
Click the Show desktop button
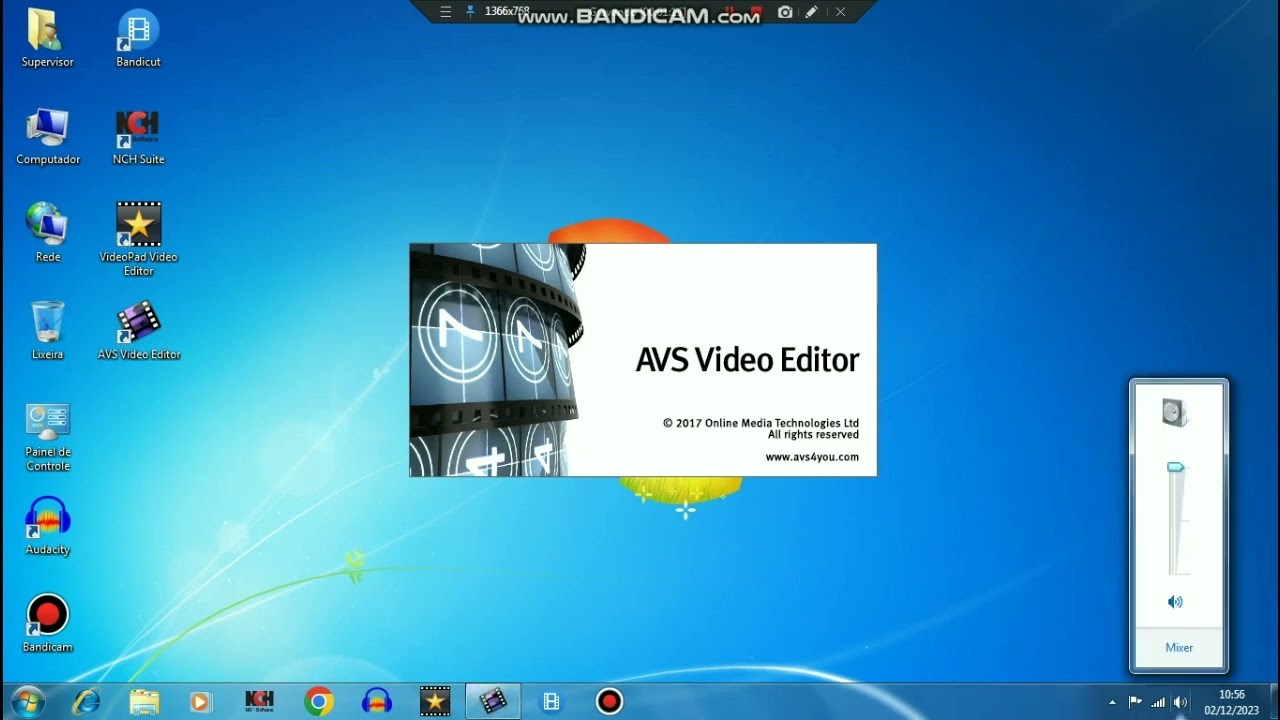pos(1273,702)
